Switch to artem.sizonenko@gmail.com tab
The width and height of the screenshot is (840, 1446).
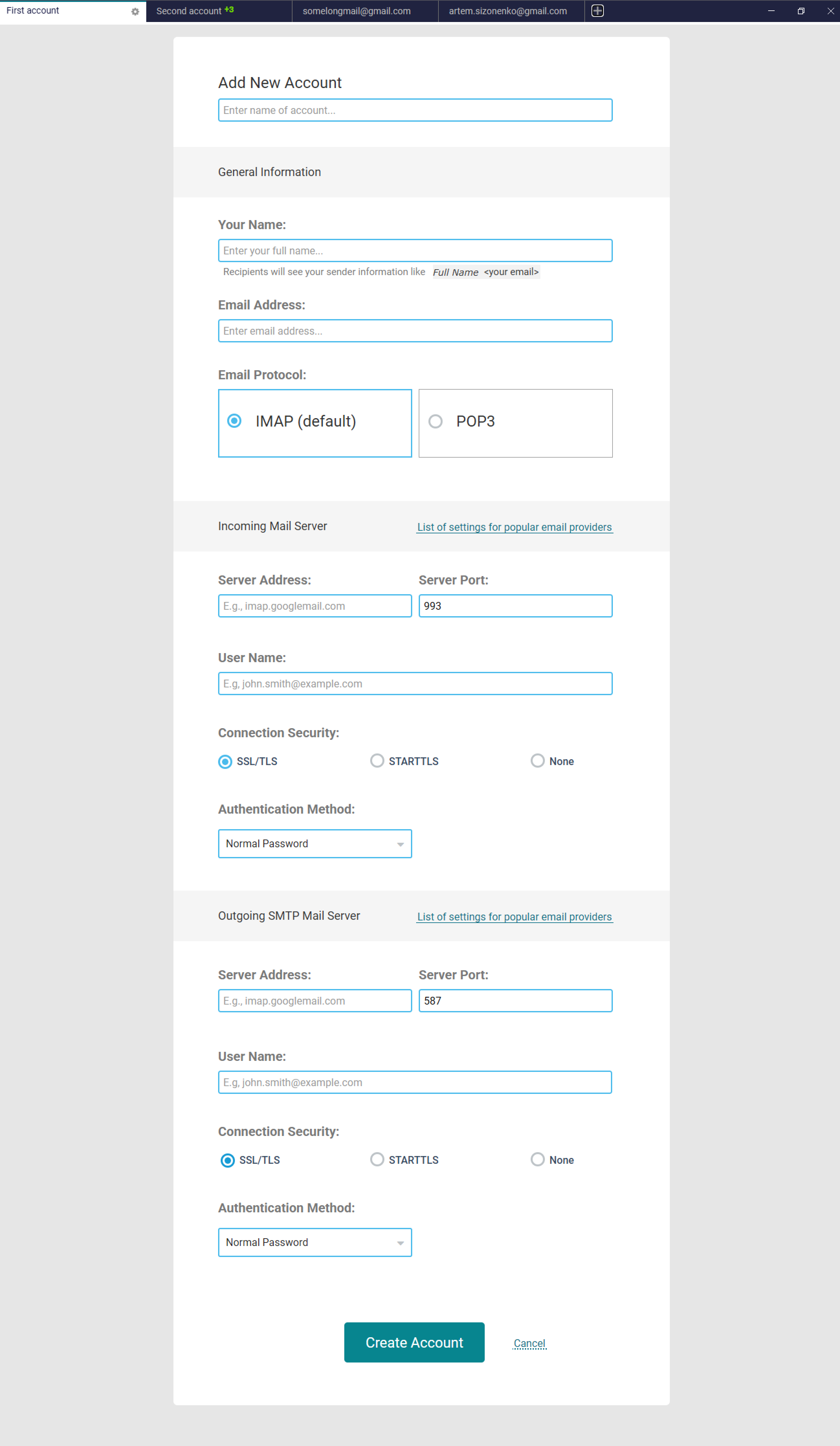click(508, 11)
